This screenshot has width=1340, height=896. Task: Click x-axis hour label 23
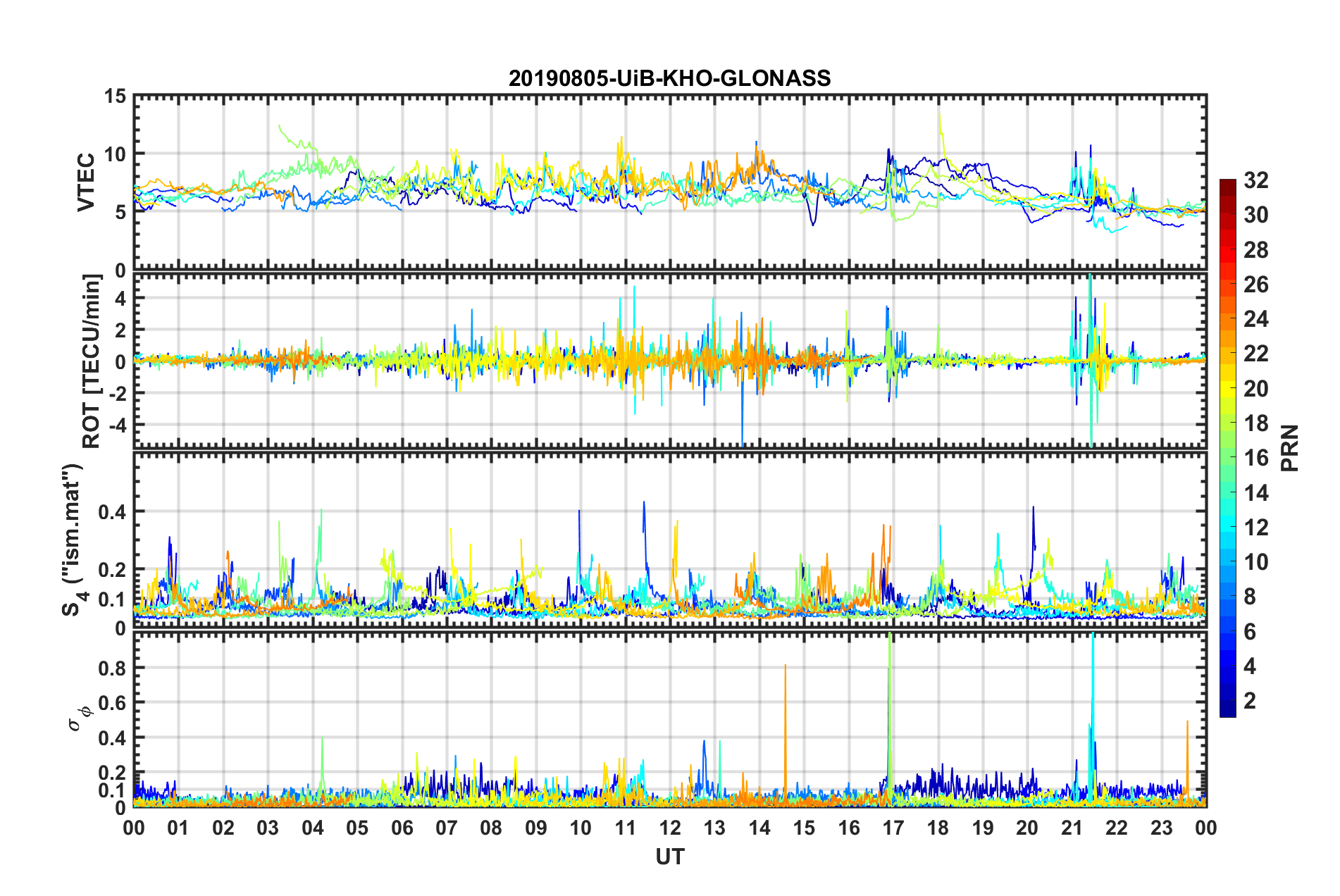(1162, 828)
